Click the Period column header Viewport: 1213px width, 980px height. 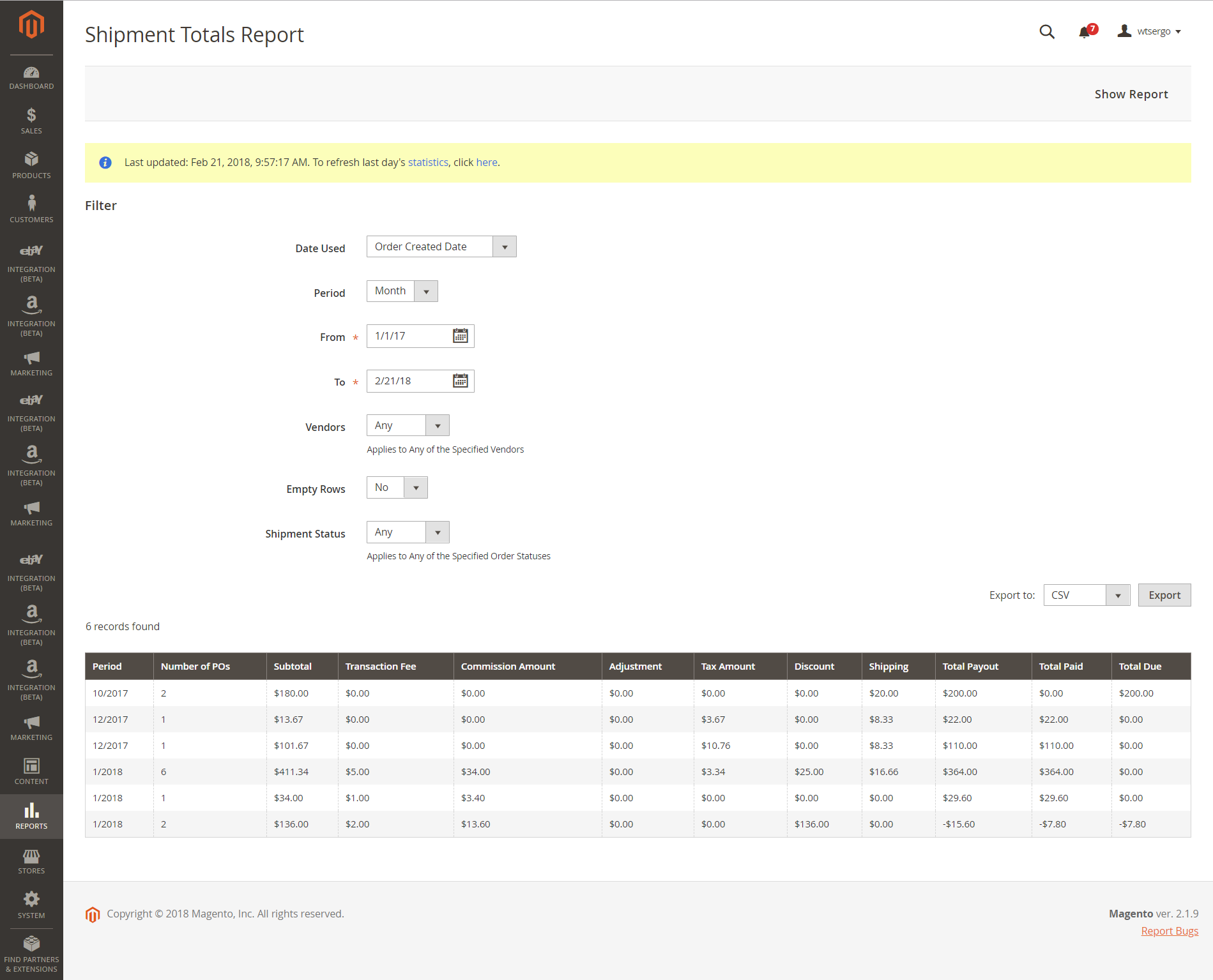click(x=119, y=666)
